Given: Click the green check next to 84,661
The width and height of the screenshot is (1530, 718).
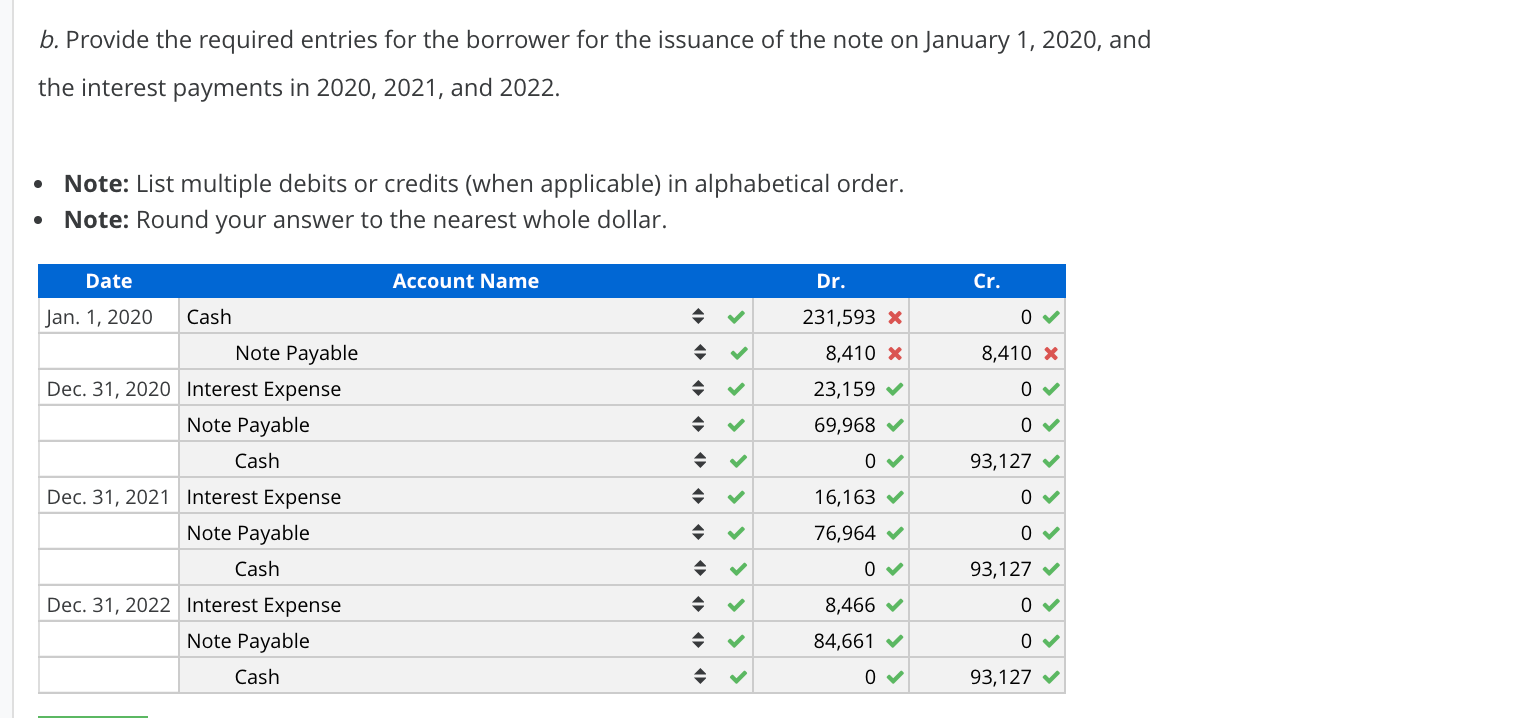Looking at the screenshot, I should point(896,642).
